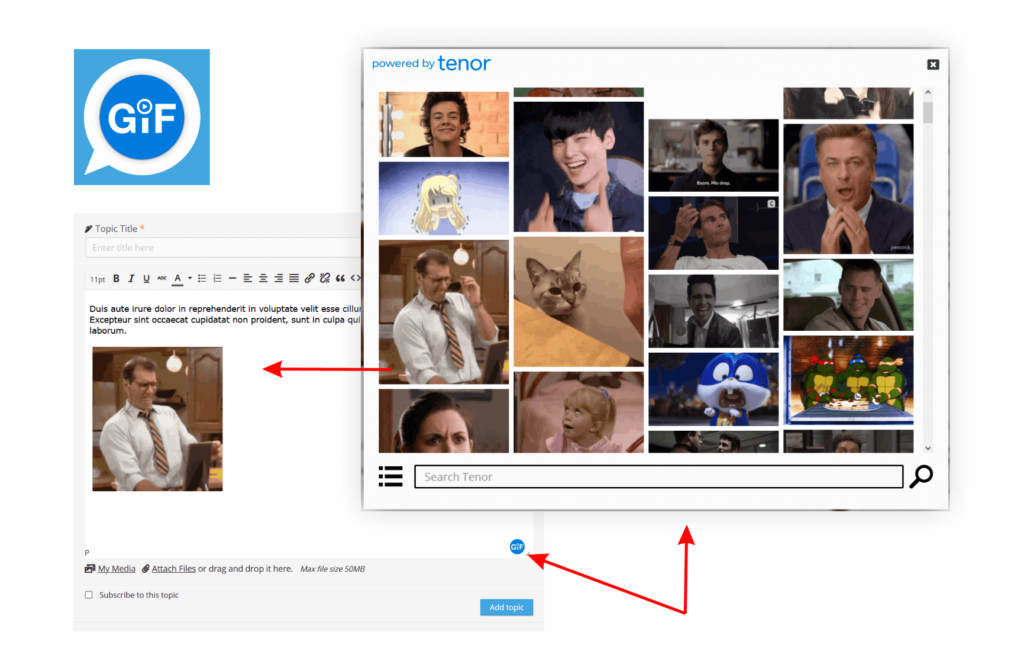The height and width of the screenshot is (648, 1024).
Task: Open the text color dropdown arrow
Action: tap(189, 278)
